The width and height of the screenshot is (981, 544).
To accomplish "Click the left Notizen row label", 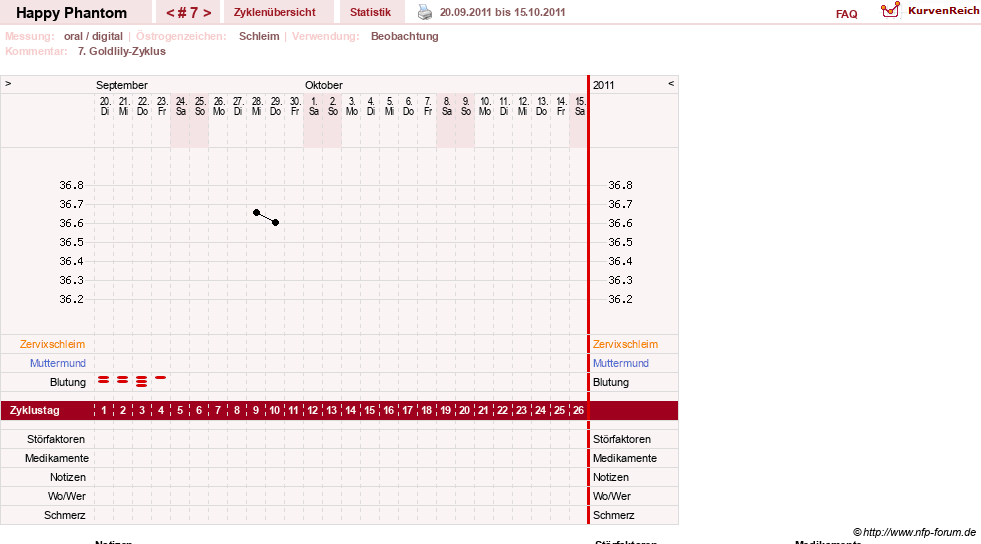I will 68,478.
